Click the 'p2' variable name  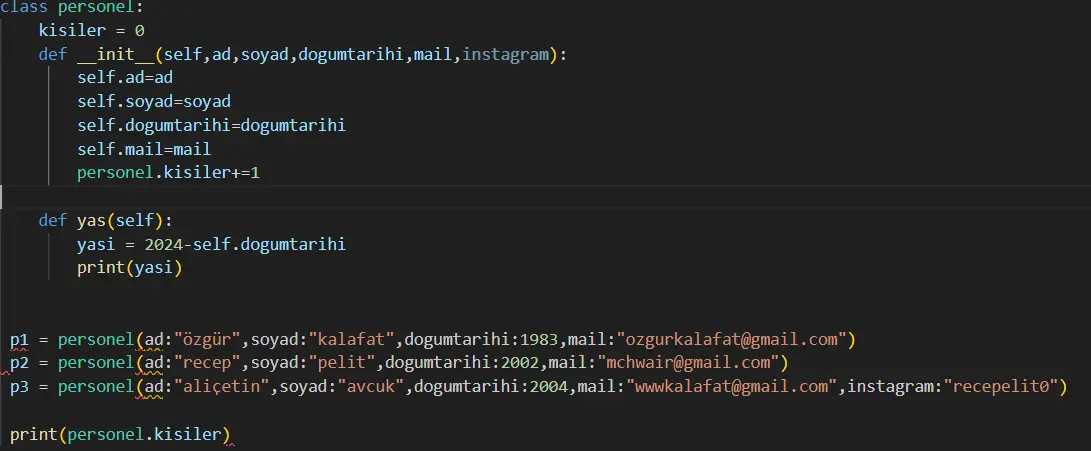click(x=19, y=363)
